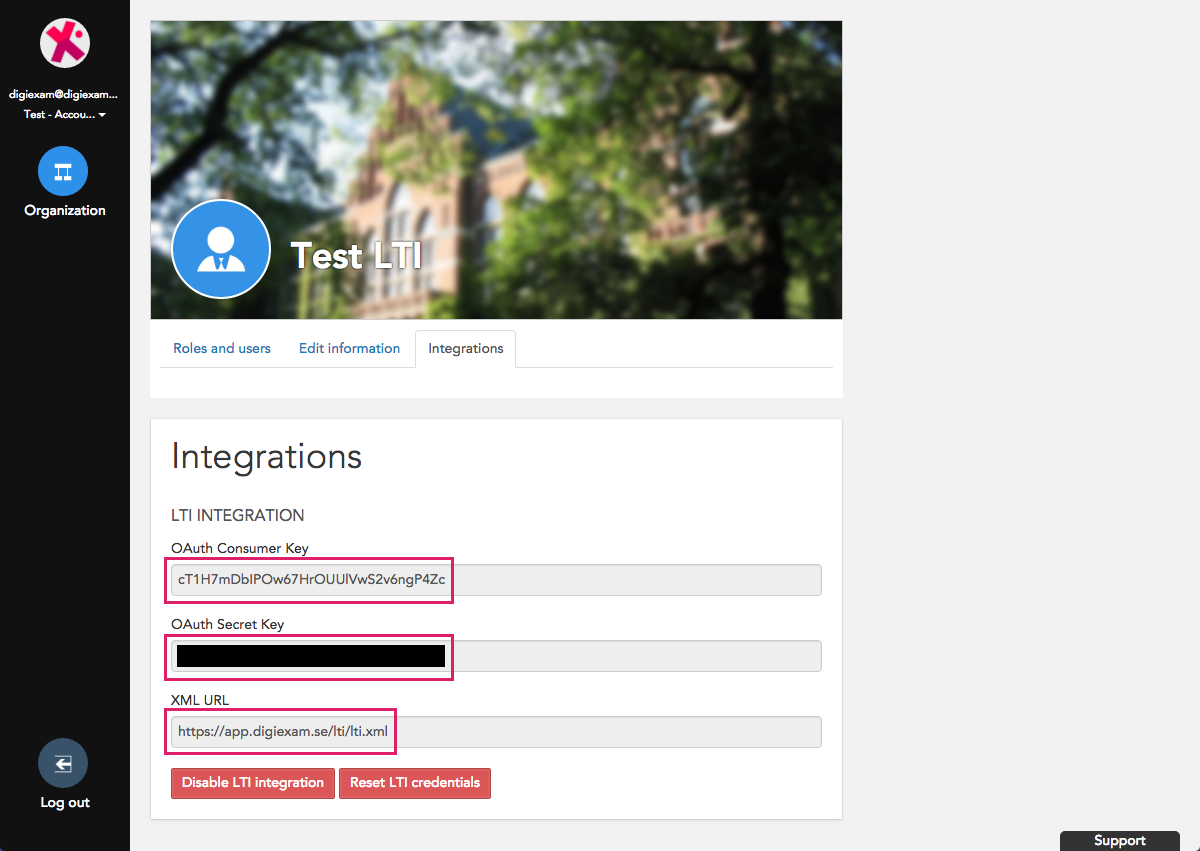Image resolution: width=1200 pixels, height=851 pixels.
Task: Click Disable LTI integration button
Action: [253, 783]
